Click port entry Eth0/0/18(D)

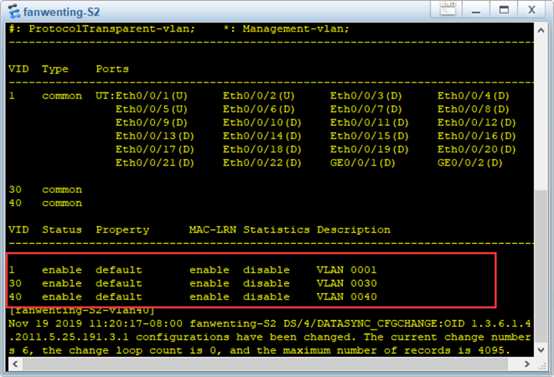[x=262, y=149]
